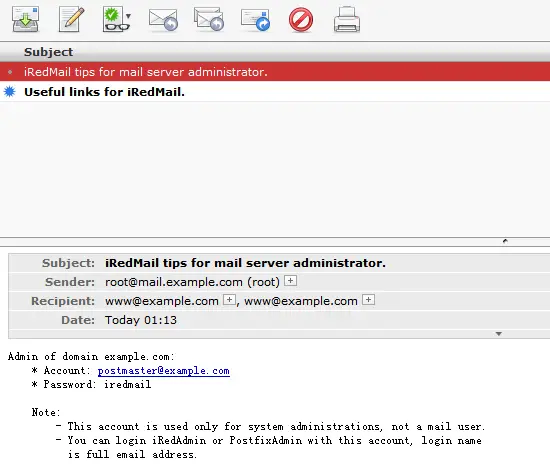550x473 pixels.
Task: Add second www@example.com recipient to contacts
Action: [368, 300]
